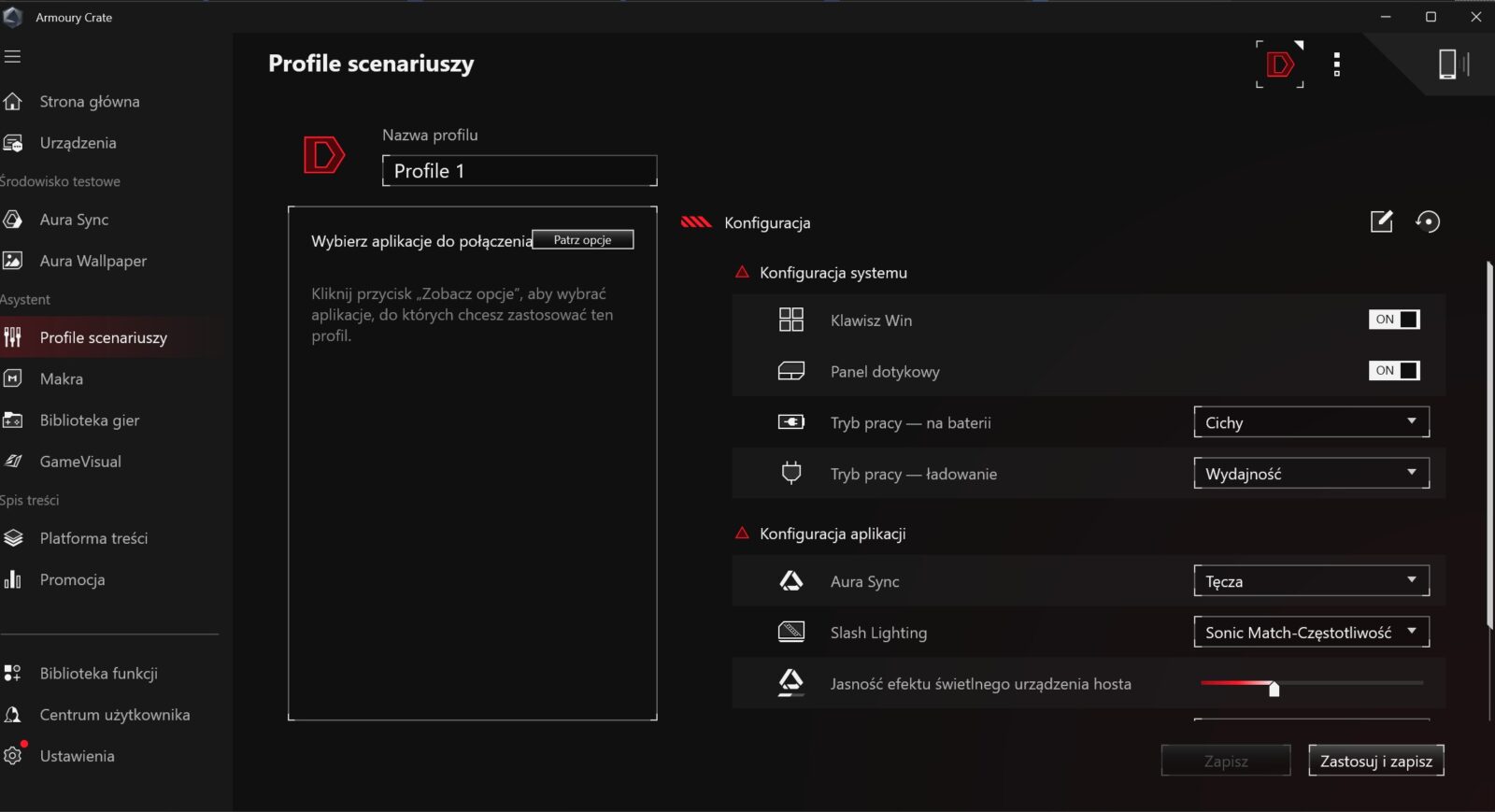Open the three-dot more options menu
Image resolution: width=1495 pixels, height=812 pixels.
(x=1337, y=64)
